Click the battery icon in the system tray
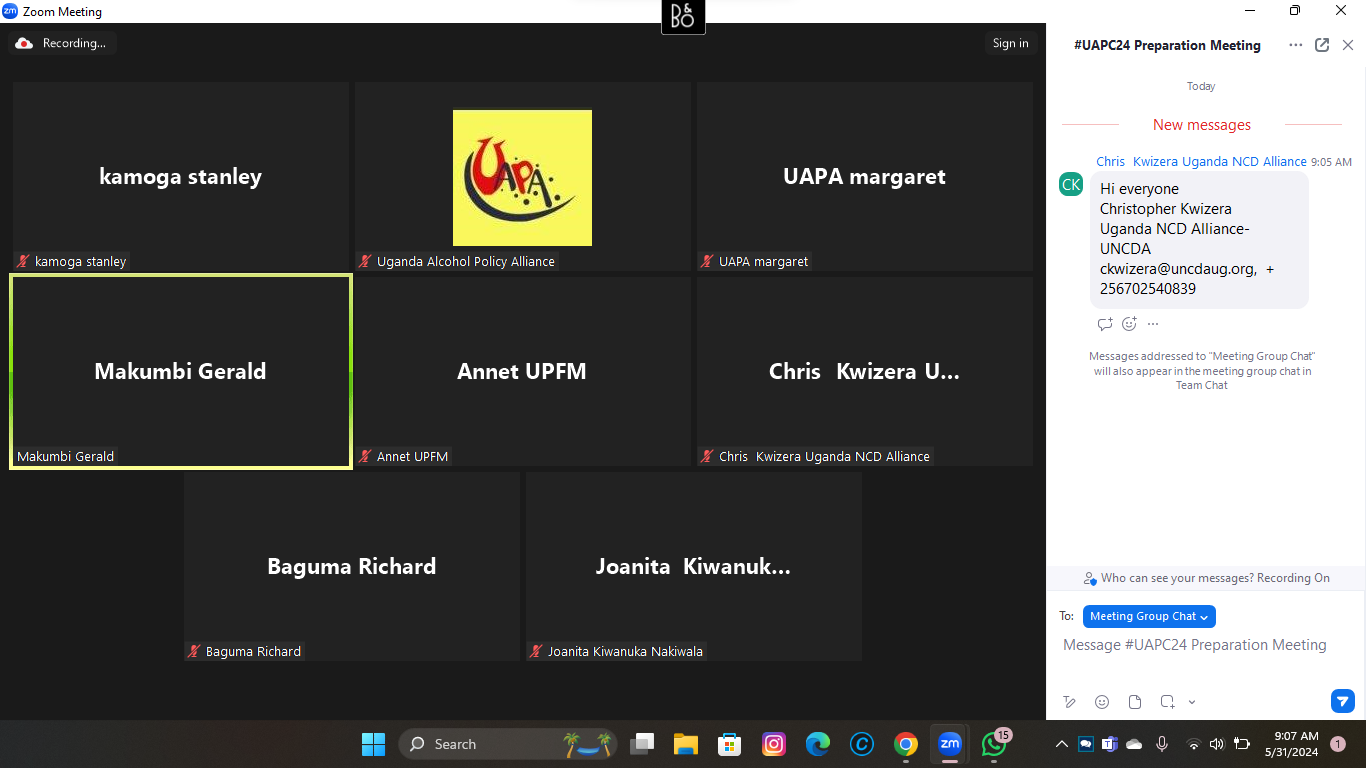Viewport: 1366px width, 768px height. (1242, 744)
